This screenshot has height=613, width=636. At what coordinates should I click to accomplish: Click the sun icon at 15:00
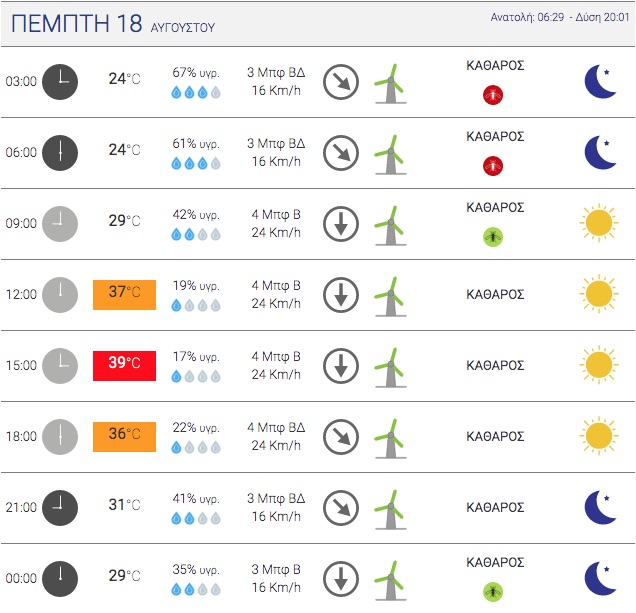coord(599,364)
